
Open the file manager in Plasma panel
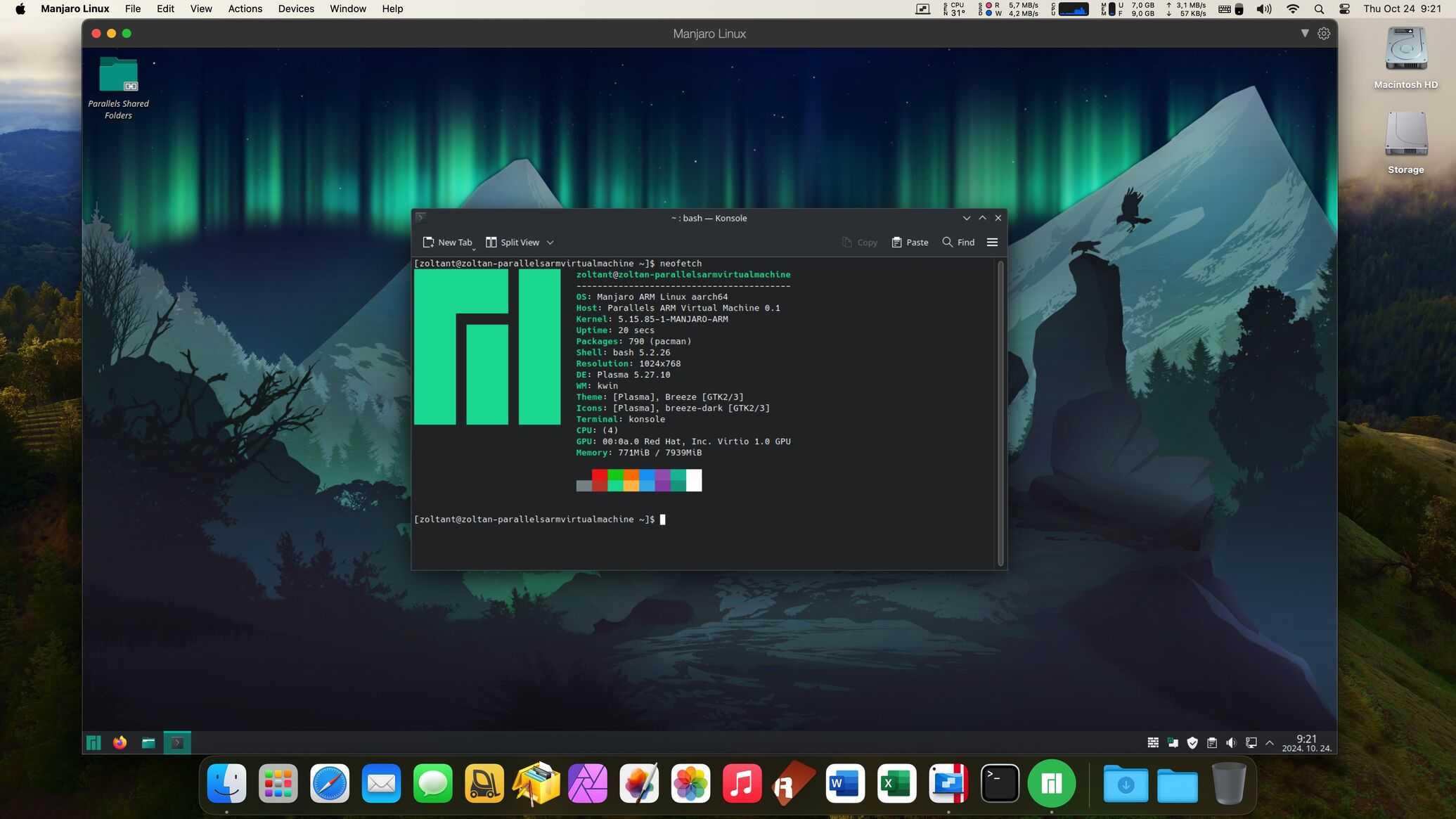(148, 742)
